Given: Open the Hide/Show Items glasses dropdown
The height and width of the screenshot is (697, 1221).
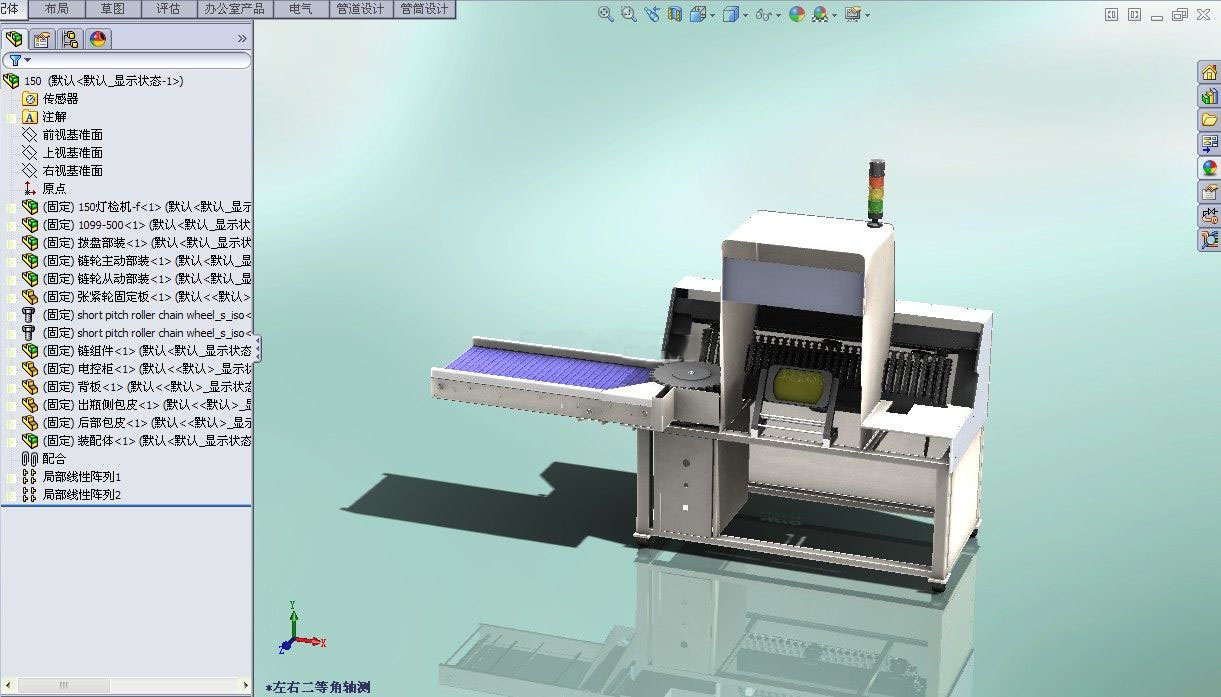Looking at the screenshot, I should coord(777,15).
